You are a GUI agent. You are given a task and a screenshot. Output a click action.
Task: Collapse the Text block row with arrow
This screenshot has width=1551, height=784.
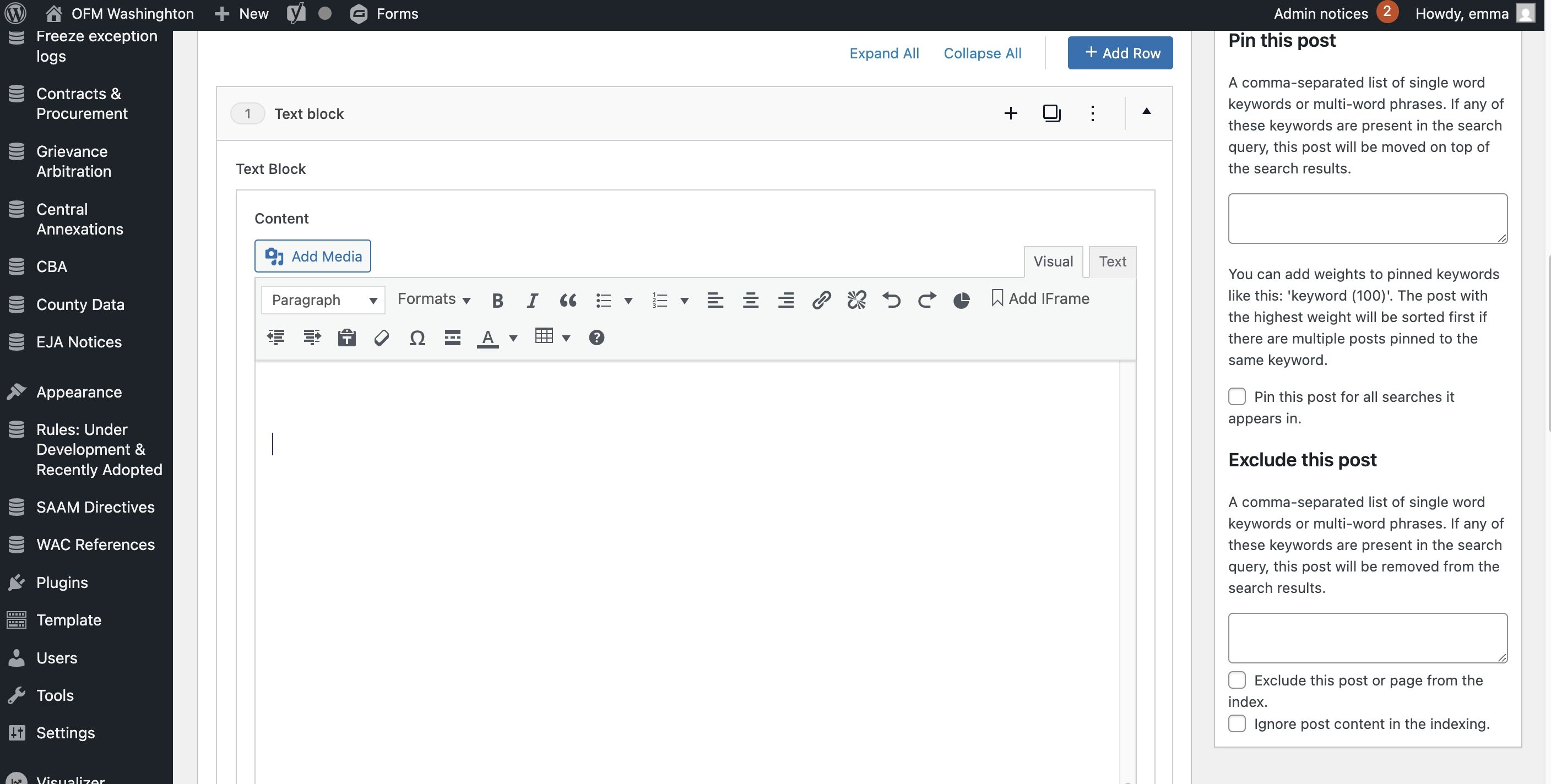(x=1146, y=112)
